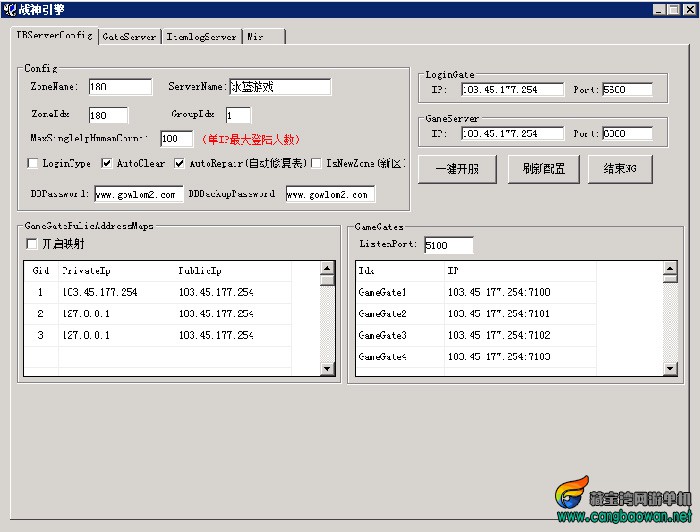
Task: Click the address maps list scroll-down arrow
Action: click(327, 369)
